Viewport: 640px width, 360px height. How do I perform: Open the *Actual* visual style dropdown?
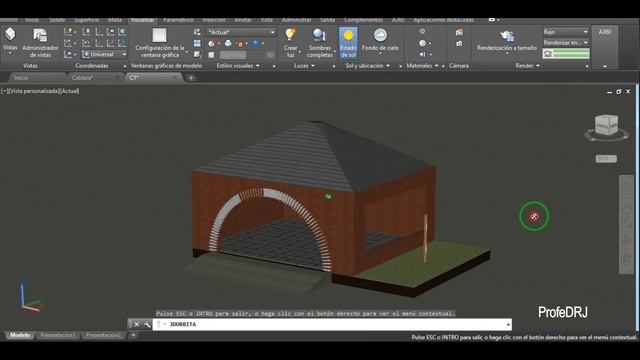pos(241,32)
